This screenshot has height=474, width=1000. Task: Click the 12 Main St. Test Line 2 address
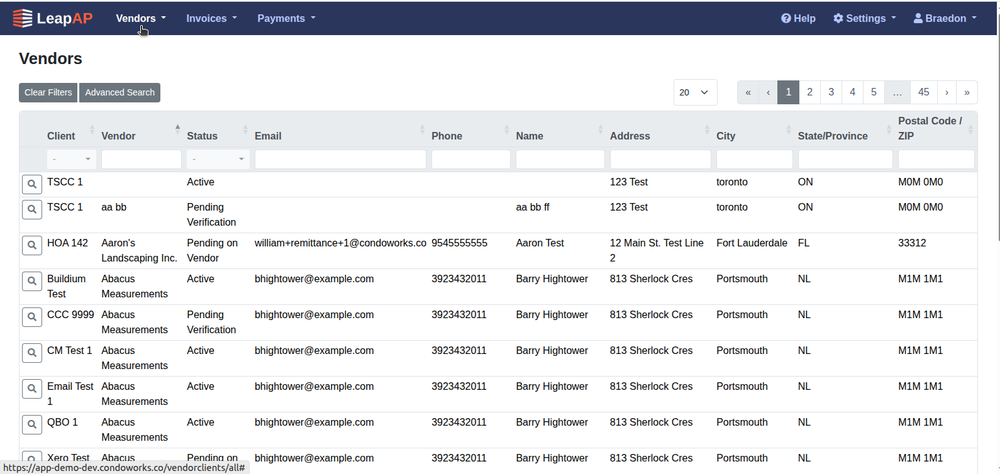(657, 251)
